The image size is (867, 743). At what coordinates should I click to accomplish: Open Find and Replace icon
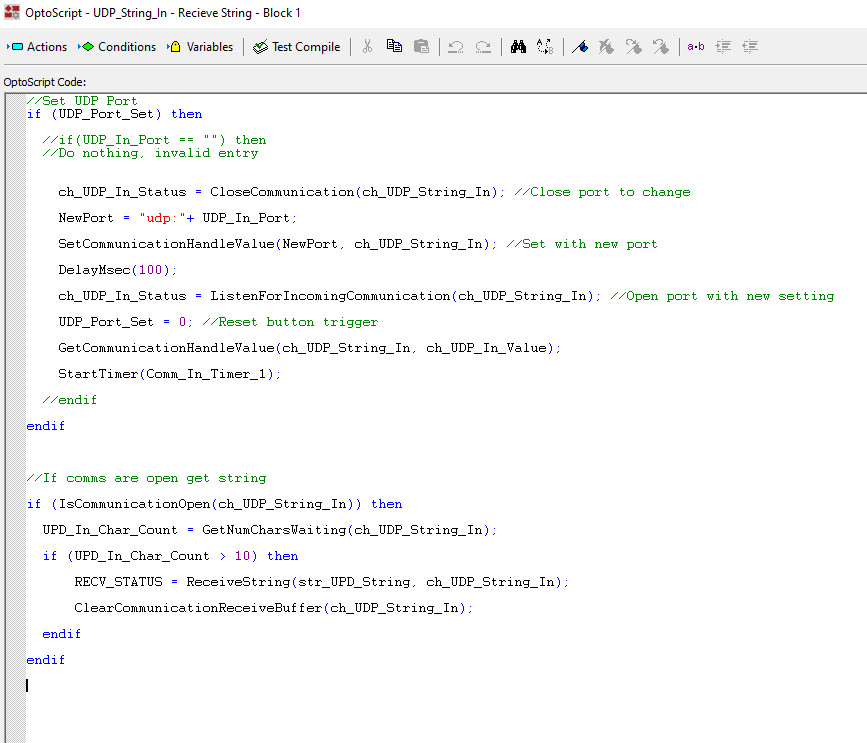[545, 46]
